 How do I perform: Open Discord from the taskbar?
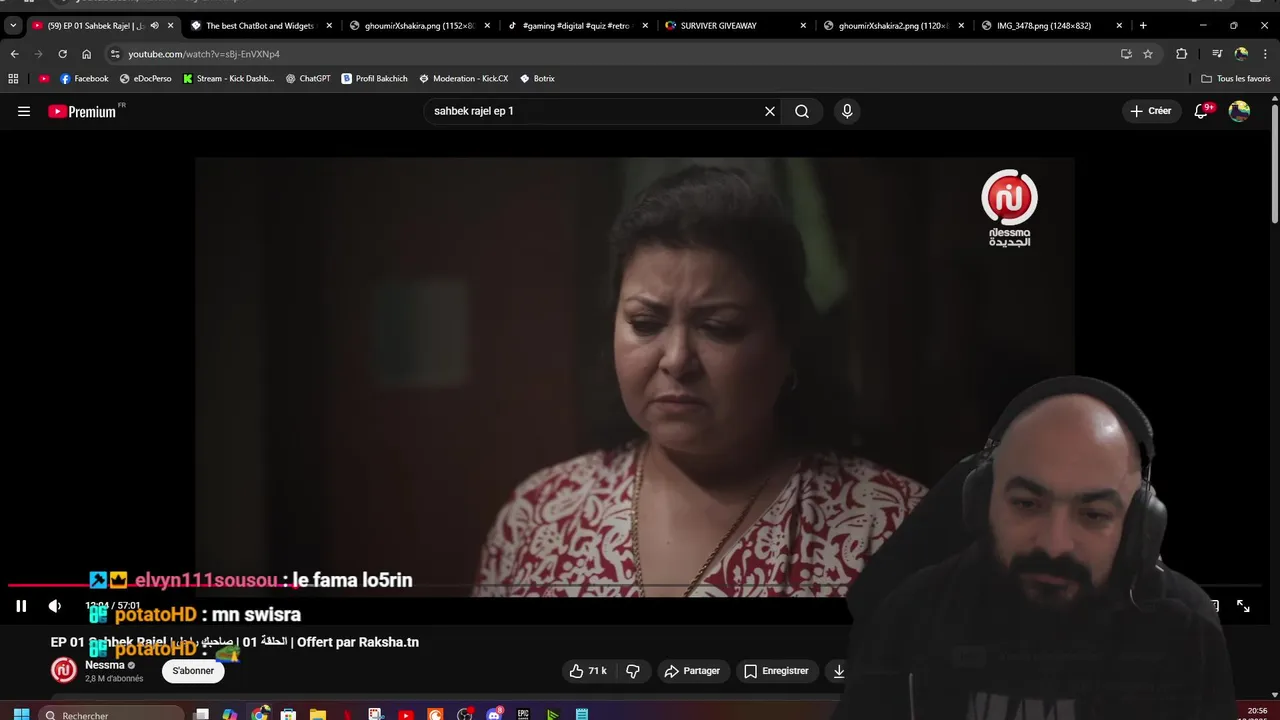pos(494,714)
